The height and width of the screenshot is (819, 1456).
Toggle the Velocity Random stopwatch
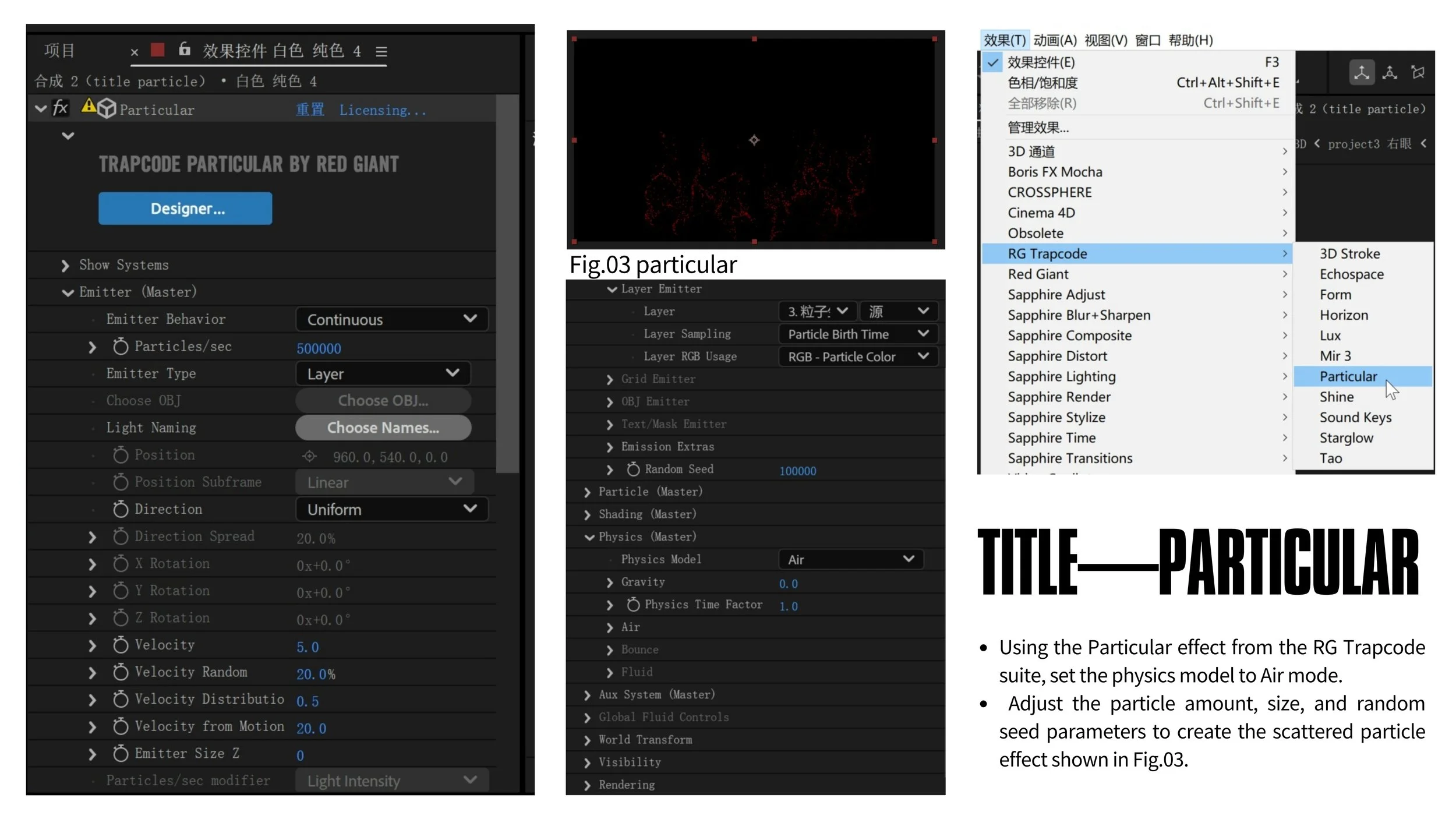click(x=121, y=672)
